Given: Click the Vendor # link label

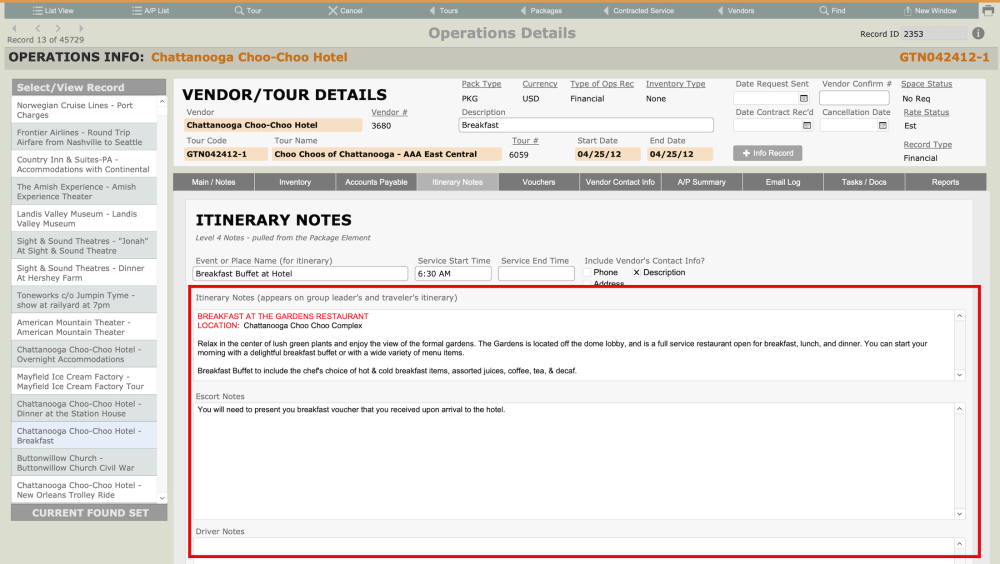Looking at the screenshot, I should point(389,112).
